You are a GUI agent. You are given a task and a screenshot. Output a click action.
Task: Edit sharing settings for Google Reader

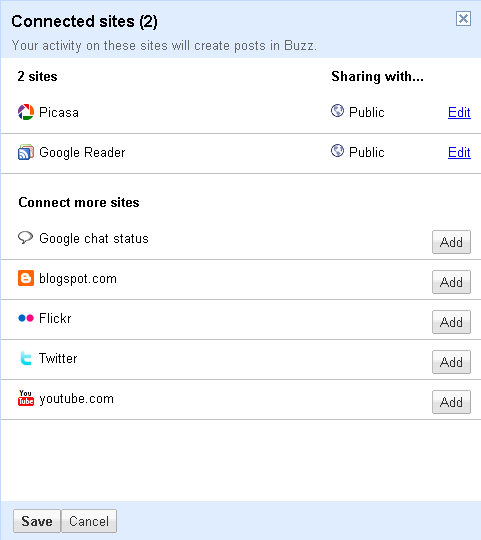pos(459,152)
